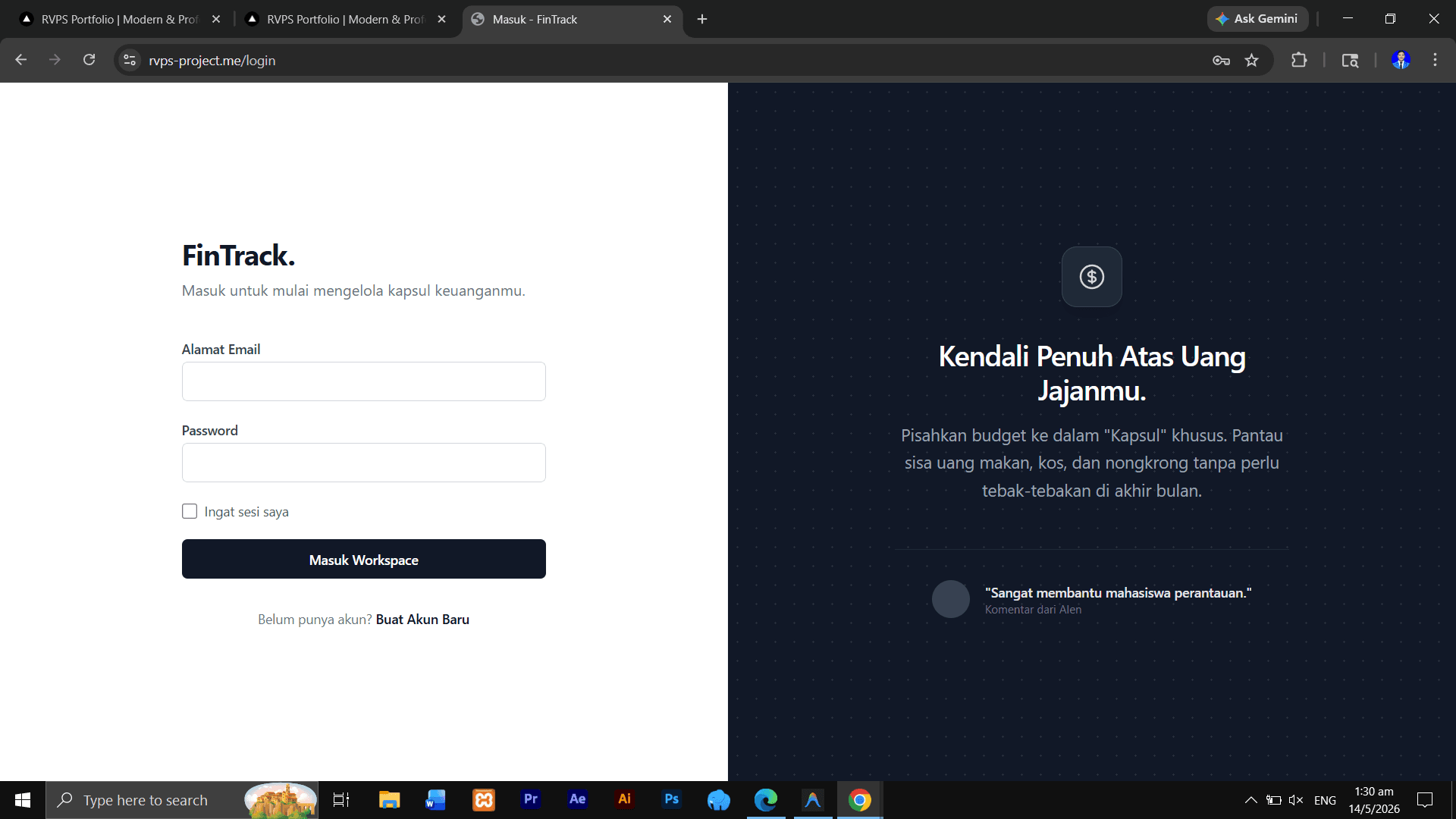Close the second RVPS Portfolio tab
Viewport: 1456px width, 819px height.
coord(442,19)
